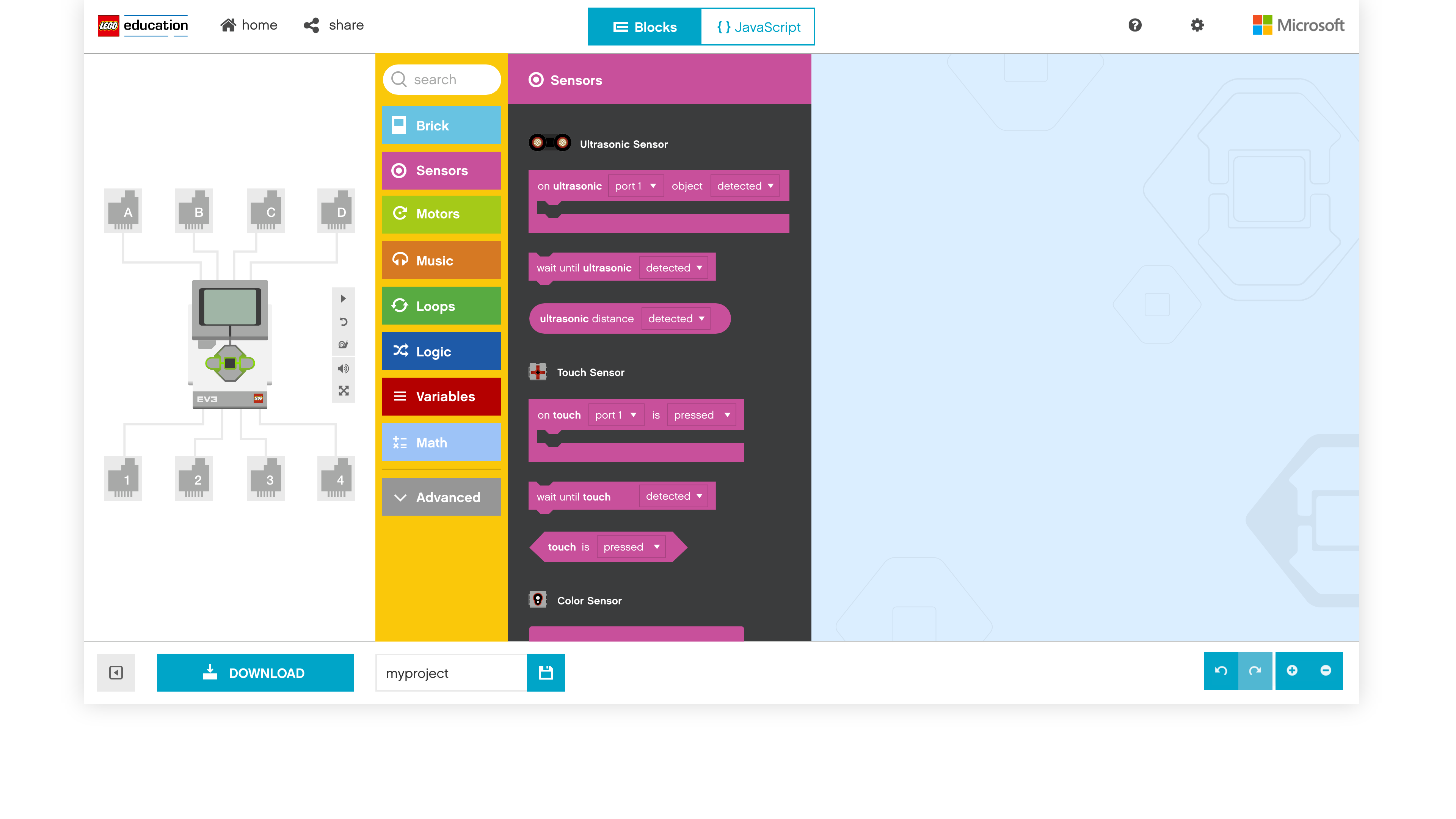Click the DOWNLOAD button
1456x819 pixels.
pyautogui.click(x=255, y=673)
